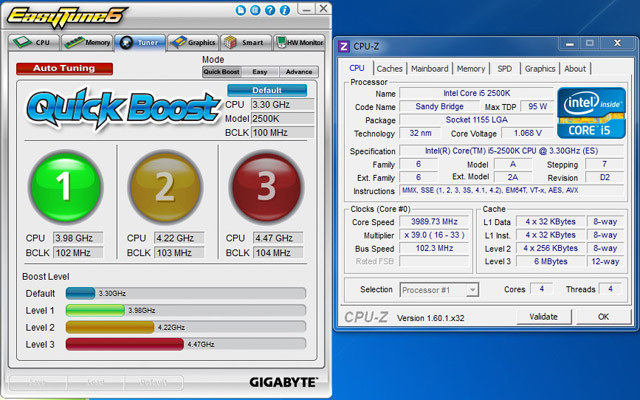Click the GIGABYTE logo in EasyTune6

click(x=283, y=382)
